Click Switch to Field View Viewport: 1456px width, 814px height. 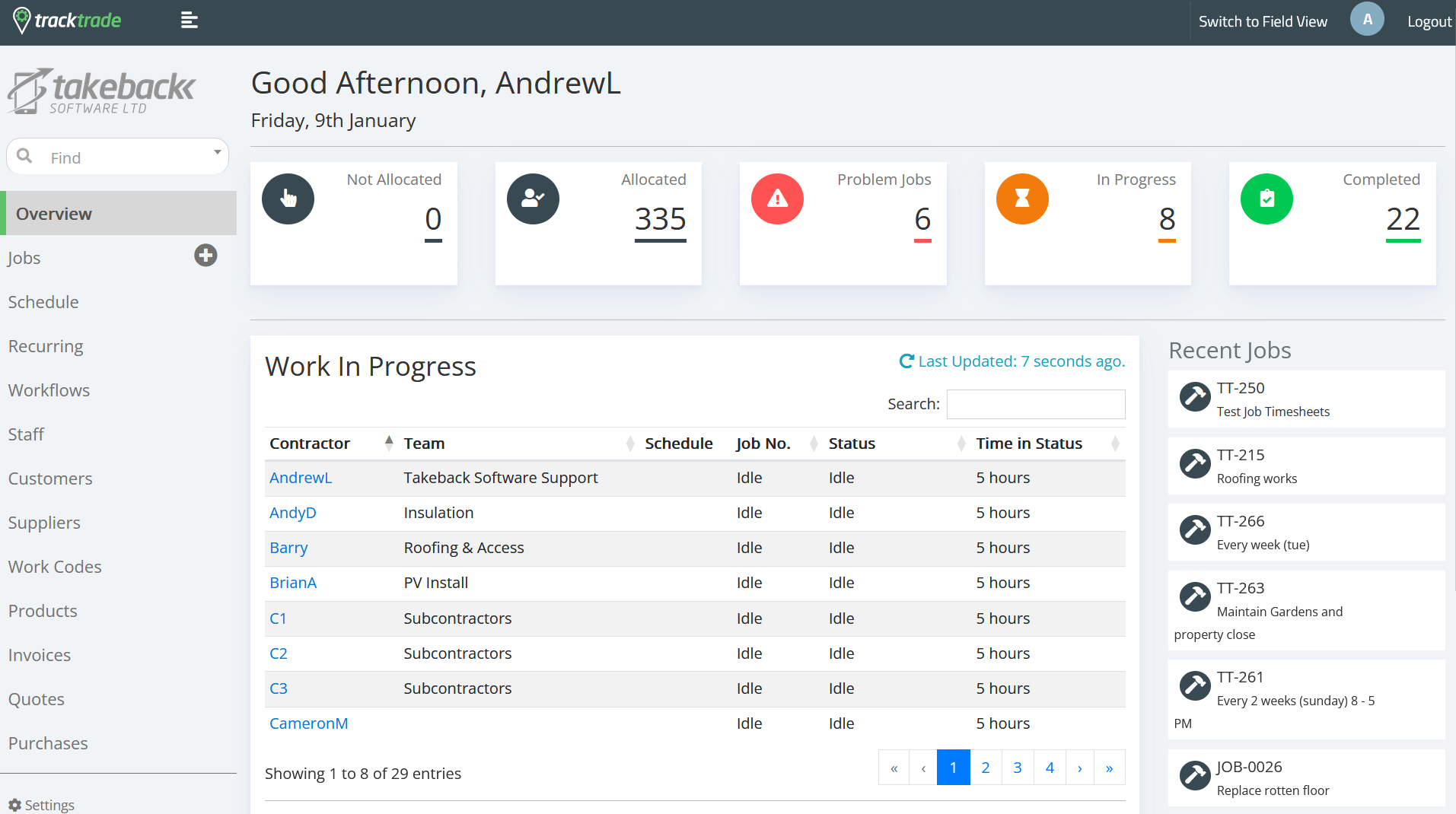pos(1263,21)
